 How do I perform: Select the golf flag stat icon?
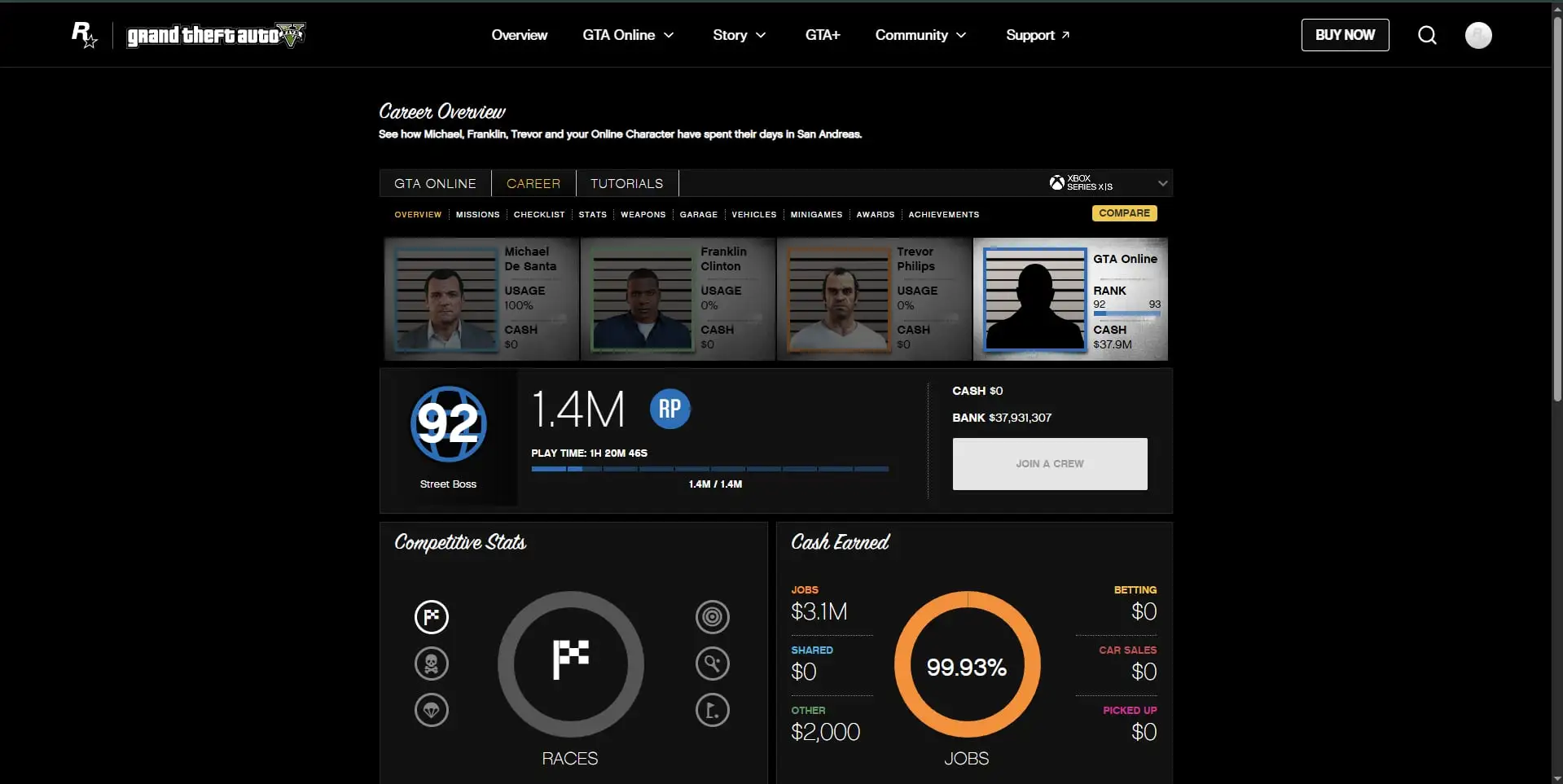pyautogui.click(x=712, y=710)
